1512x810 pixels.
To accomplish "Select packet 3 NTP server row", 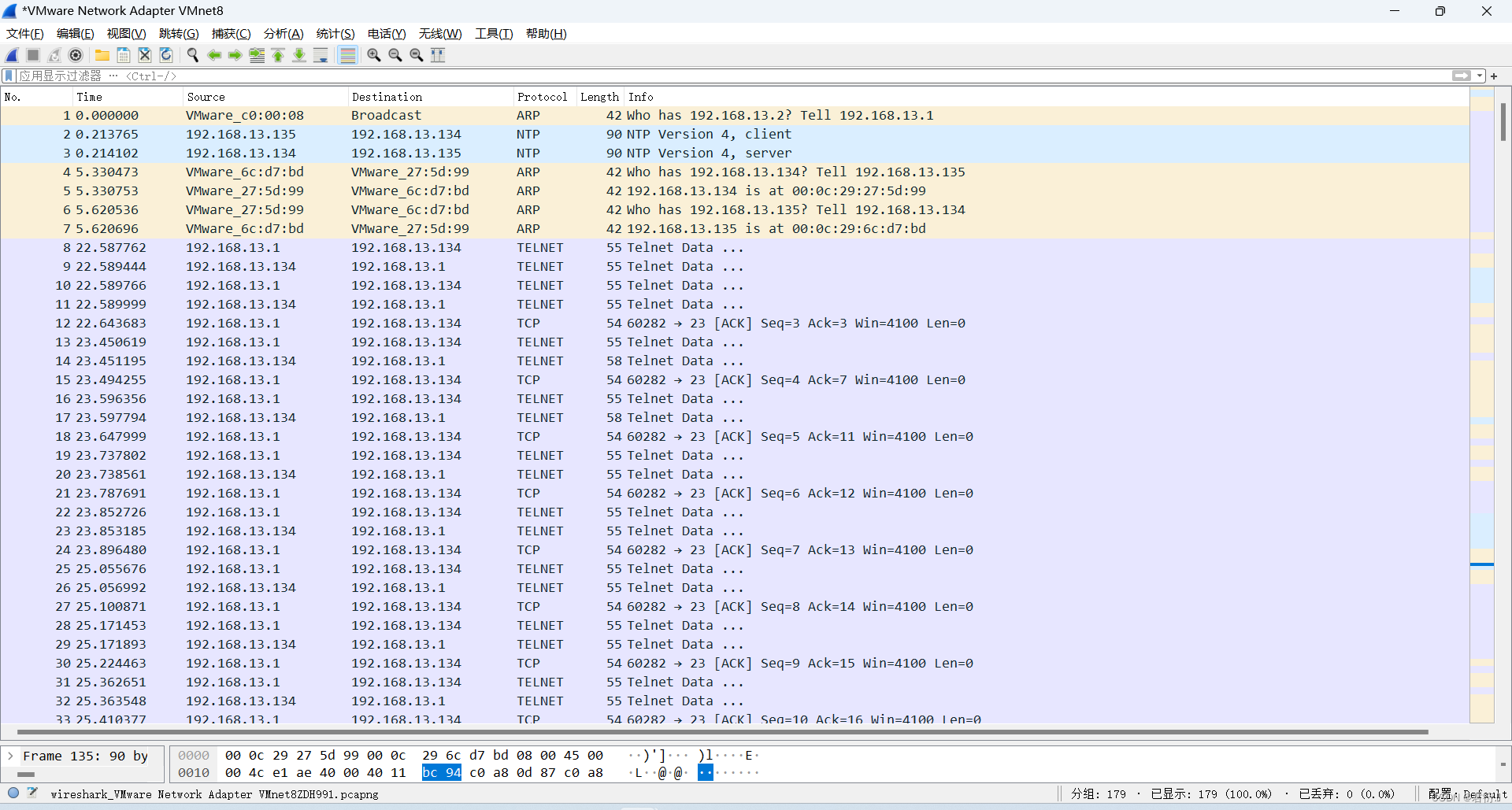I will (735, 153).
